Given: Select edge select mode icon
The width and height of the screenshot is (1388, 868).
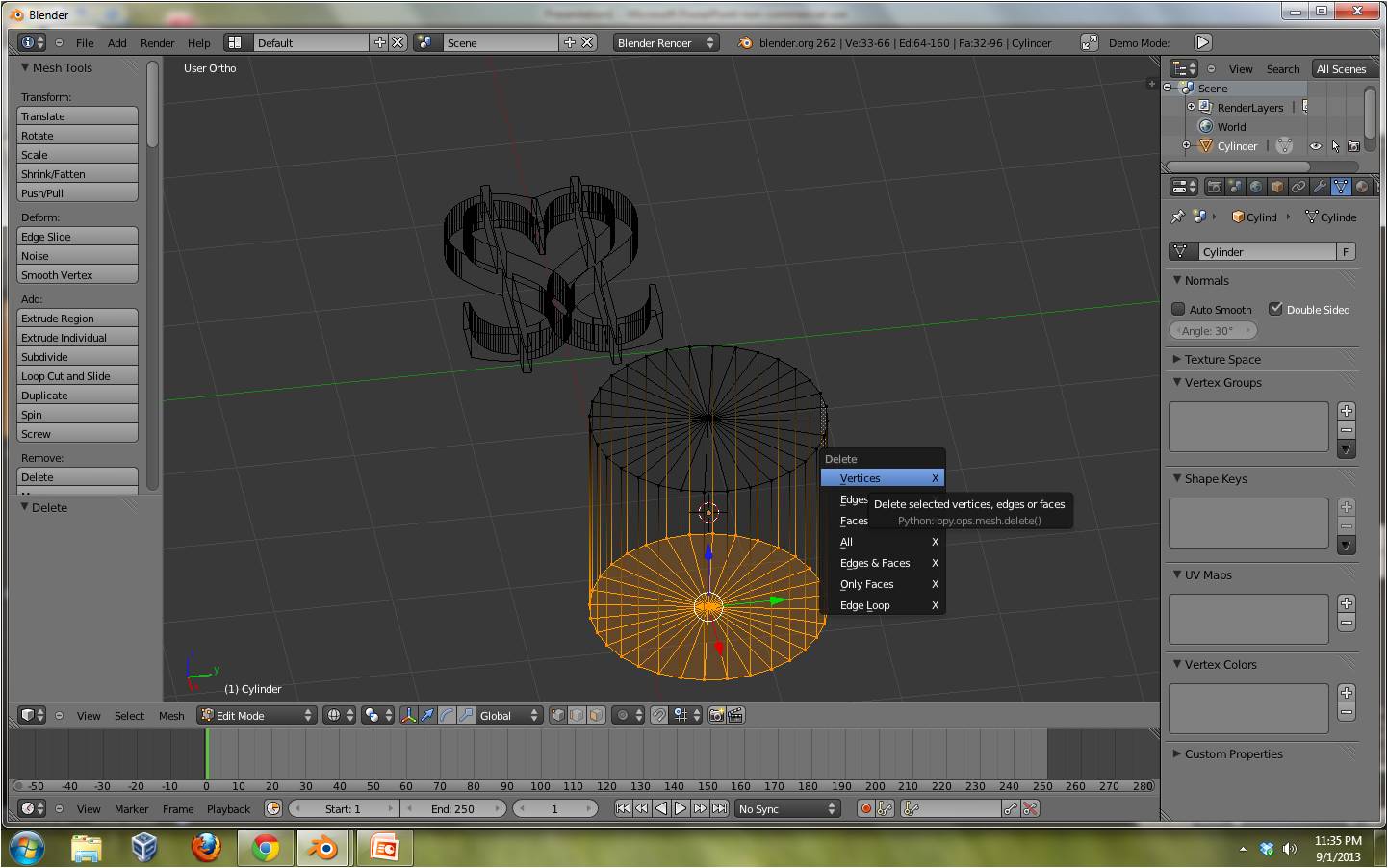Looking at the screenshot, I should click(x=577, y=715).
